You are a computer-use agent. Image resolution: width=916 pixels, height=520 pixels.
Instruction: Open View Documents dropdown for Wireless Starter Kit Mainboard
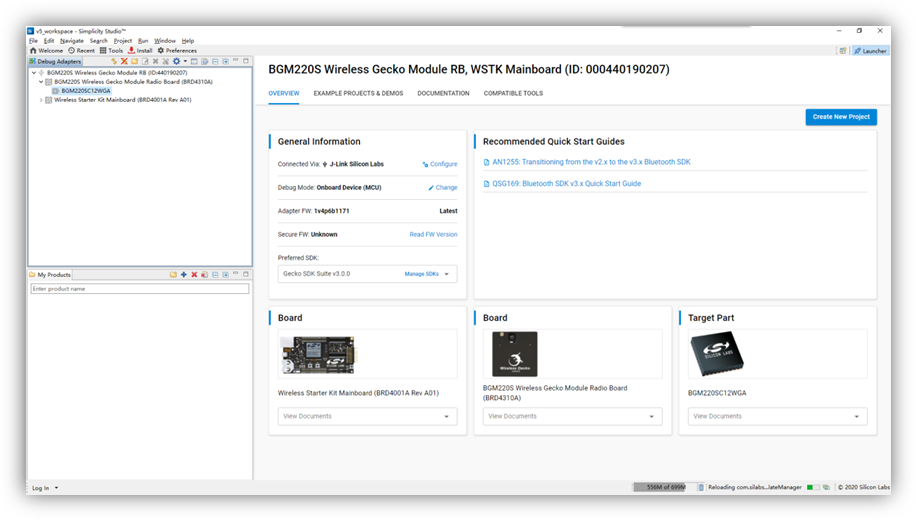(x=367, y=417)
